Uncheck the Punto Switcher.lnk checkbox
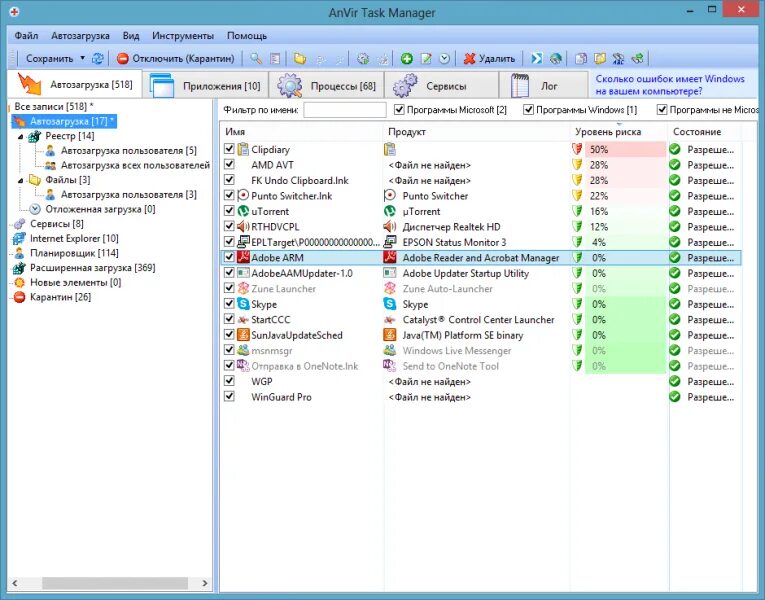The height and width of the screenshot is (600, 765). [x=229, y=195]
